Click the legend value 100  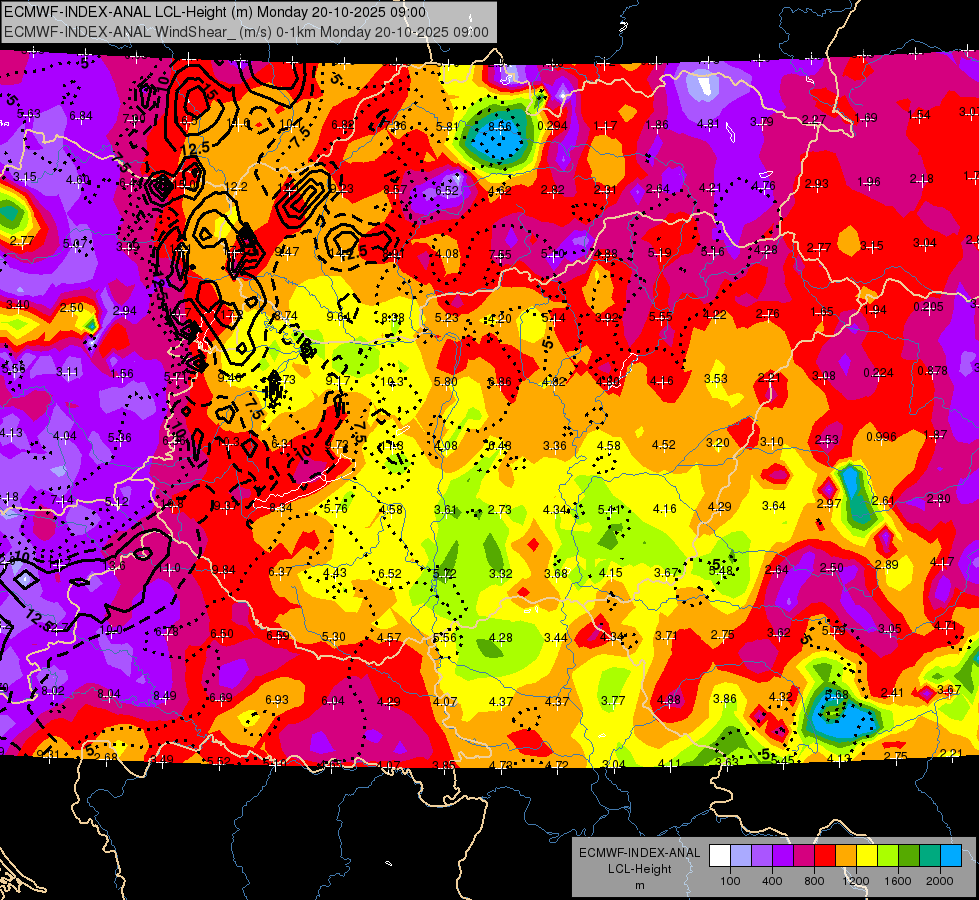[730, 881]
